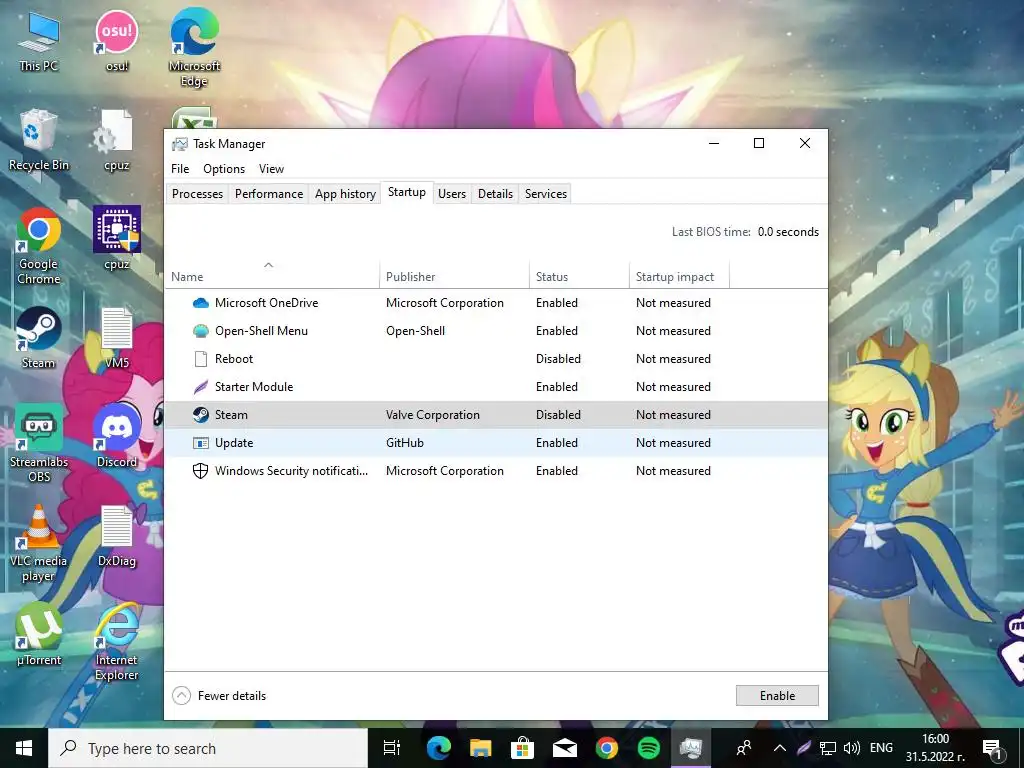
Task: Select Microsoft Edge desktop shortcut
Action: (x=194, y=48)
